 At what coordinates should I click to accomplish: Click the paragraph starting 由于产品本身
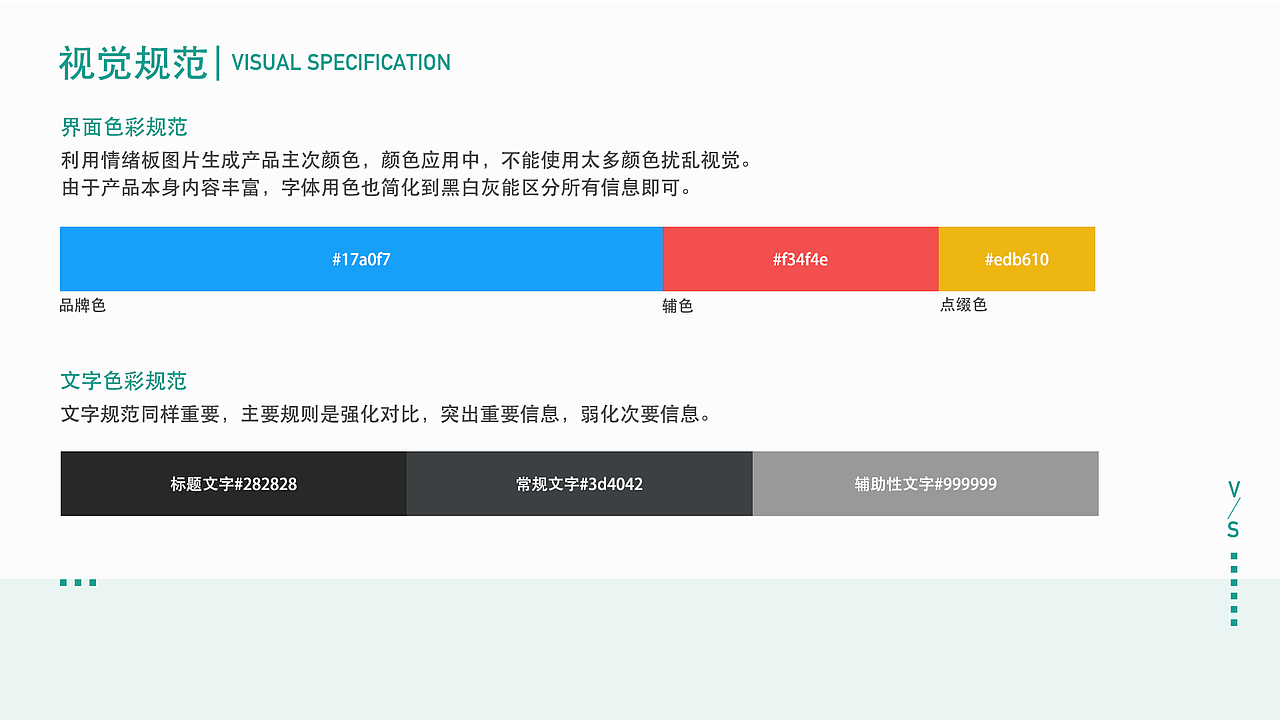(376, 187)
